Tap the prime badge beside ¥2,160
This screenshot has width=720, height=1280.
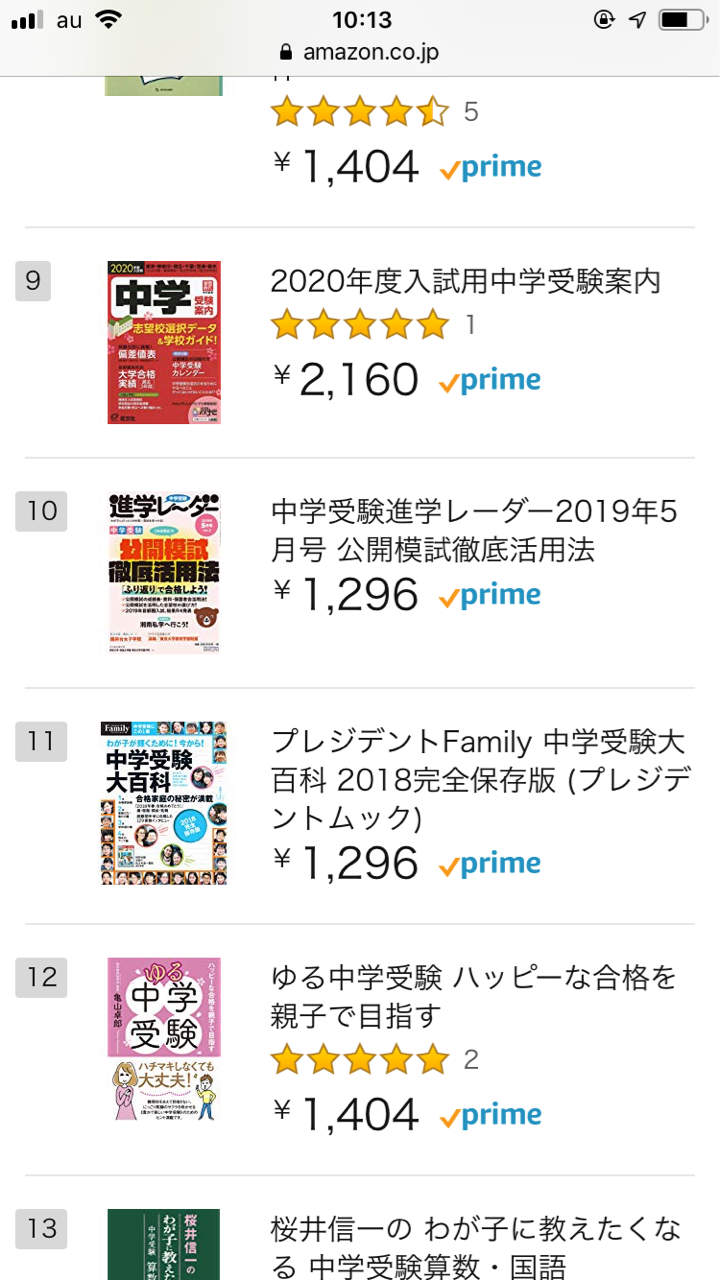click(x=490, y=381)
